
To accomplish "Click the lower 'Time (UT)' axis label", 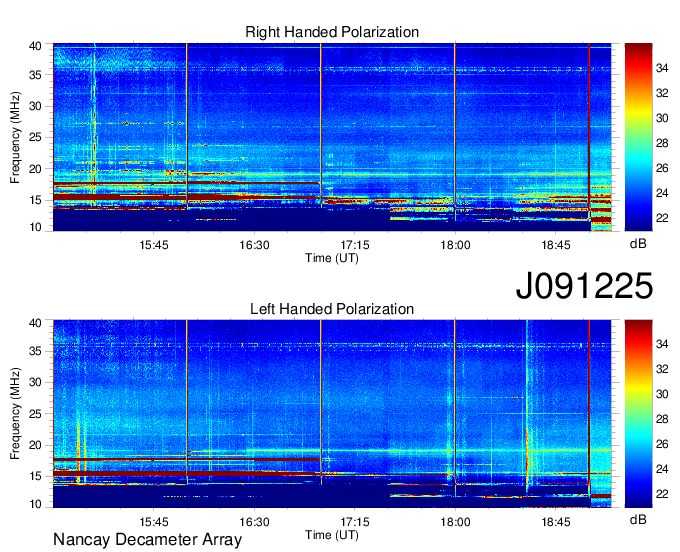I will coord(332,535).
